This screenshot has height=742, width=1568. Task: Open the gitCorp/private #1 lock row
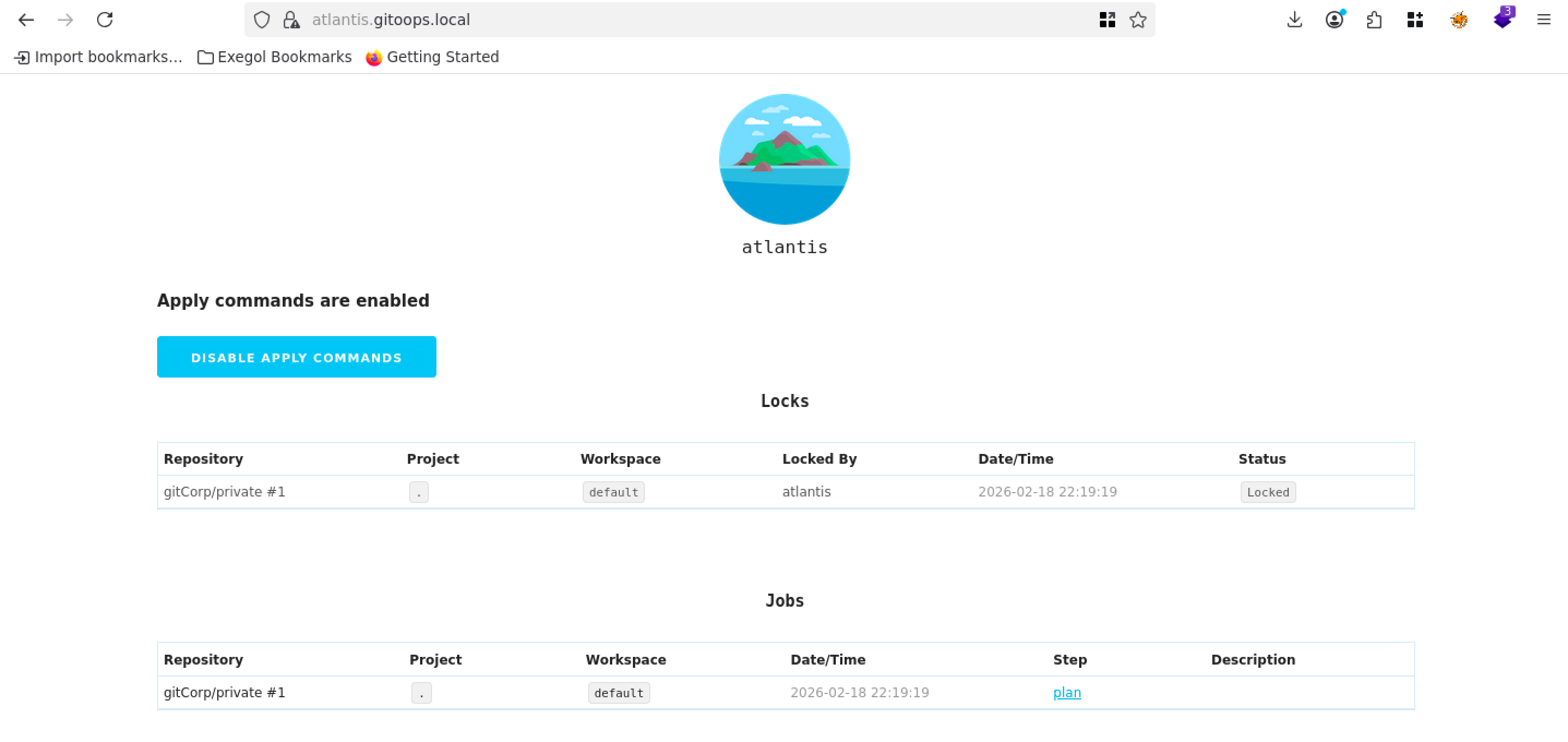coord(225,492)
